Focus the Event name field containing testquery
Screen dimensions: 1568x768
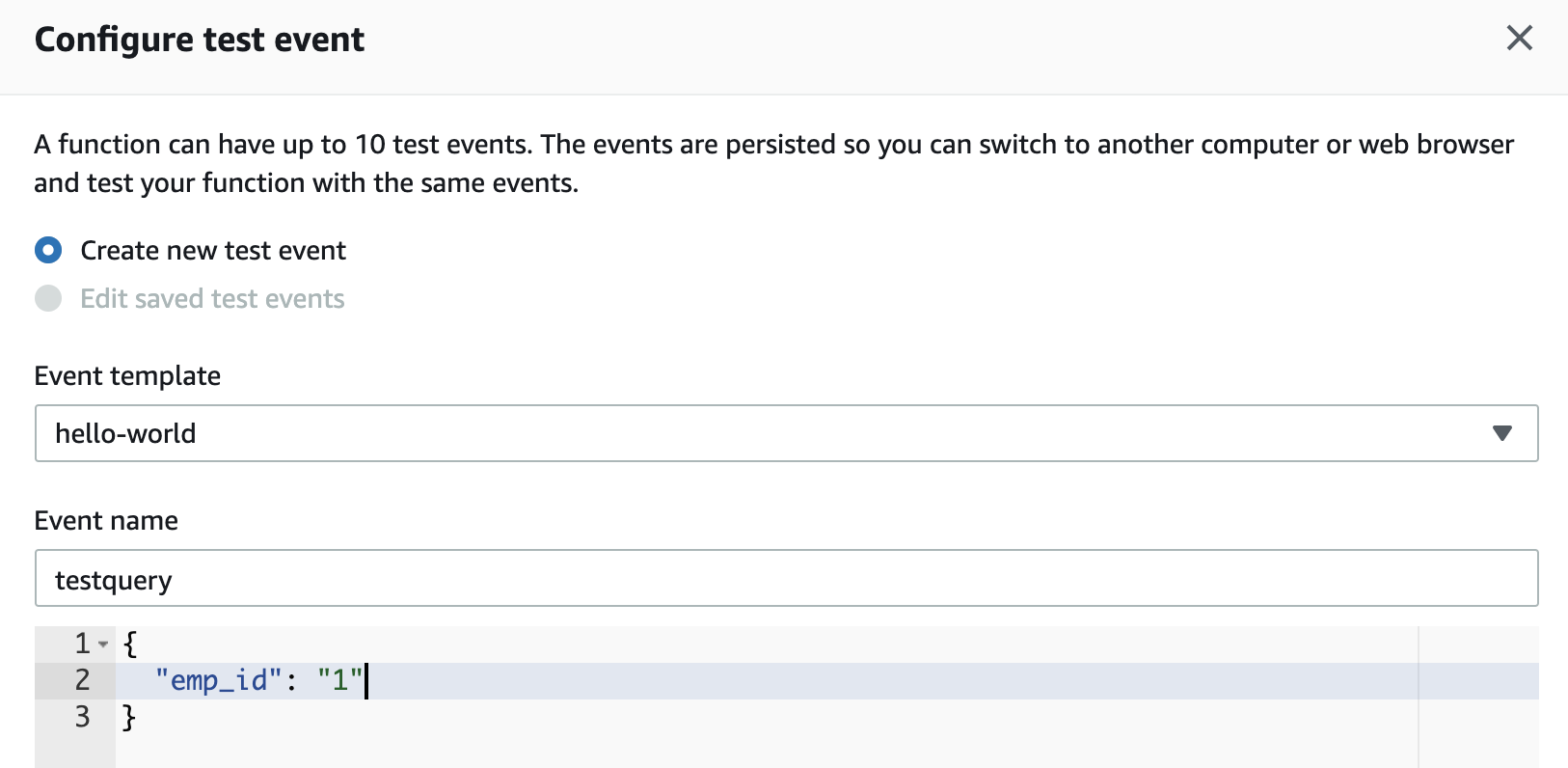pos(786,578)
